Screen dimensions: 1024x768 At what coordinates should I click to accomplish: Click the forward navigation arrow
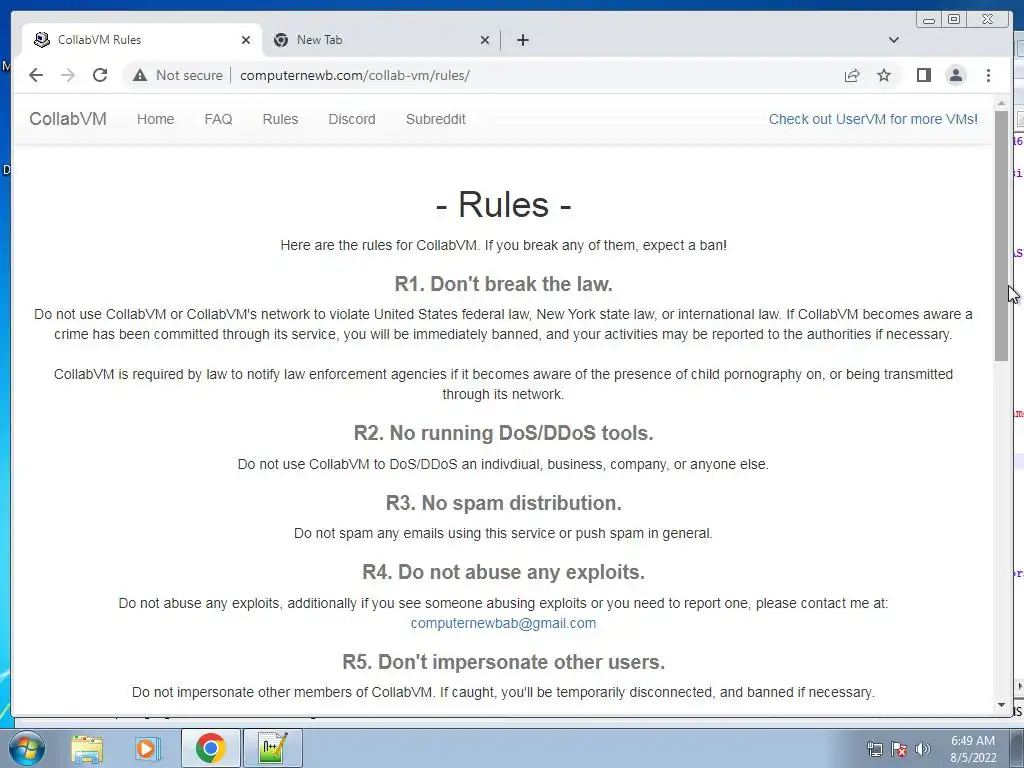click(x=68, y=75)
